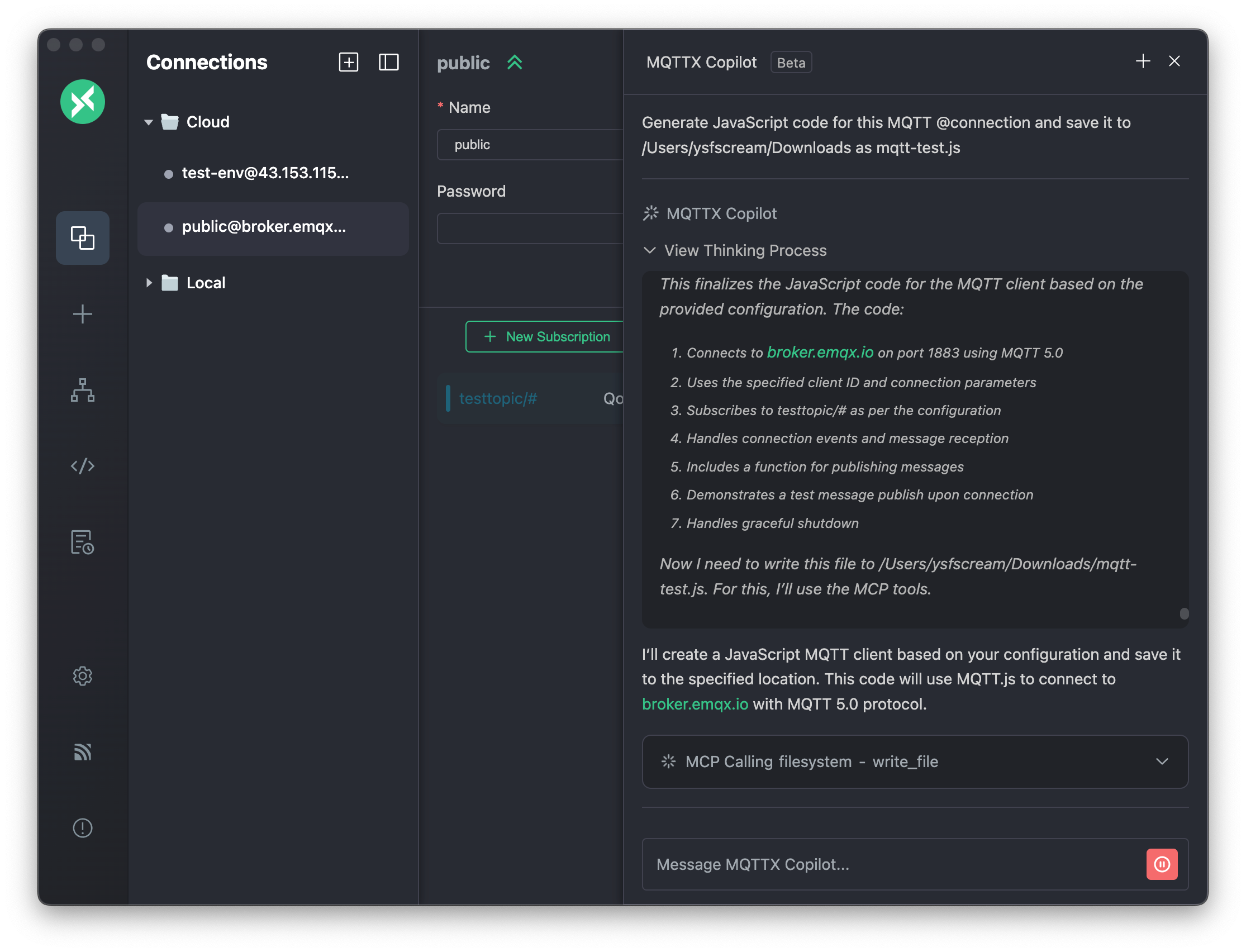Select the test-env@43.153.115 connection
The height and width of the screenshot is (952, 1246).
265,173
